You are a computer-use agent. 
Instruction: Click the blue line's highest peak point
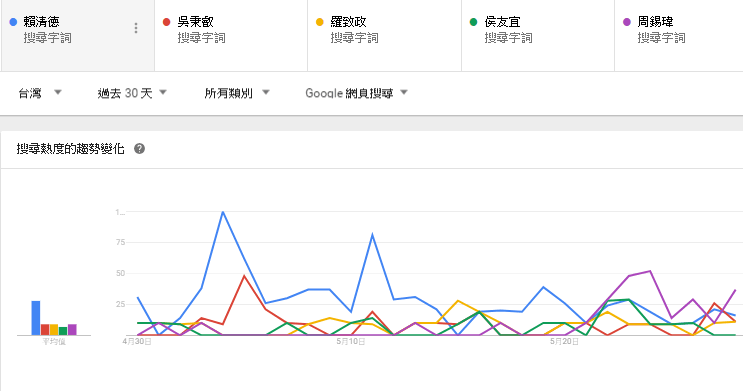click(223, 212)
